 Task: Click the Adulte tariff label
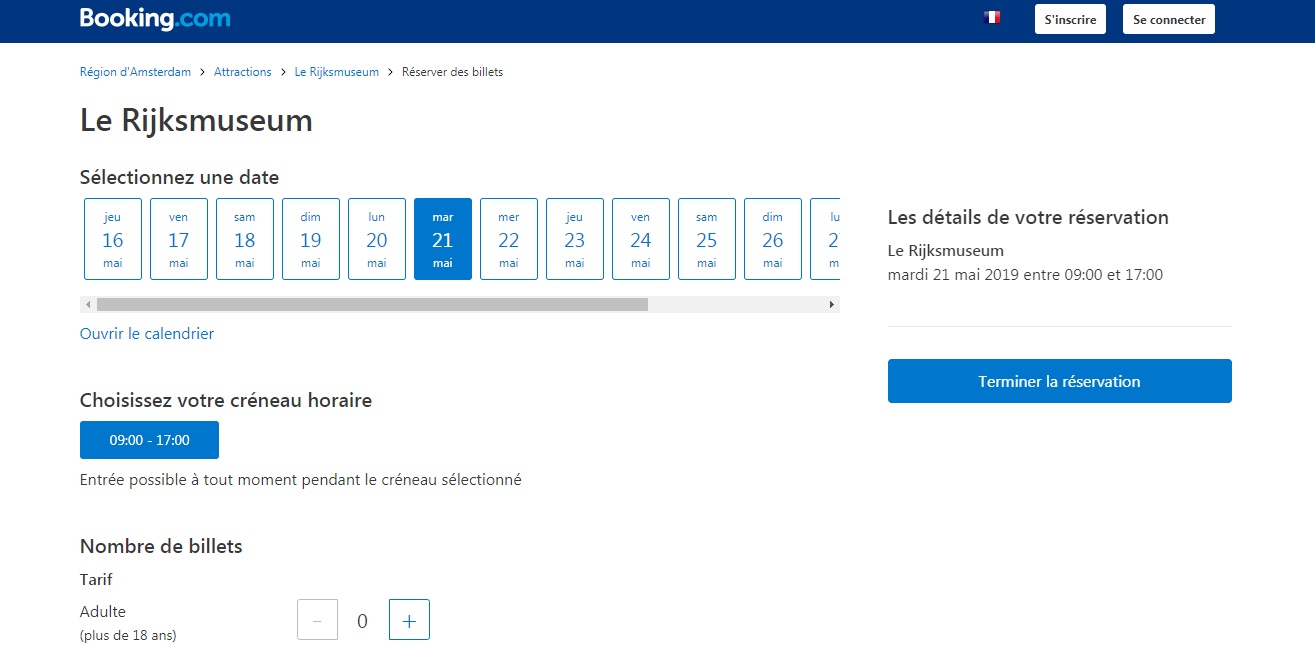103,612
